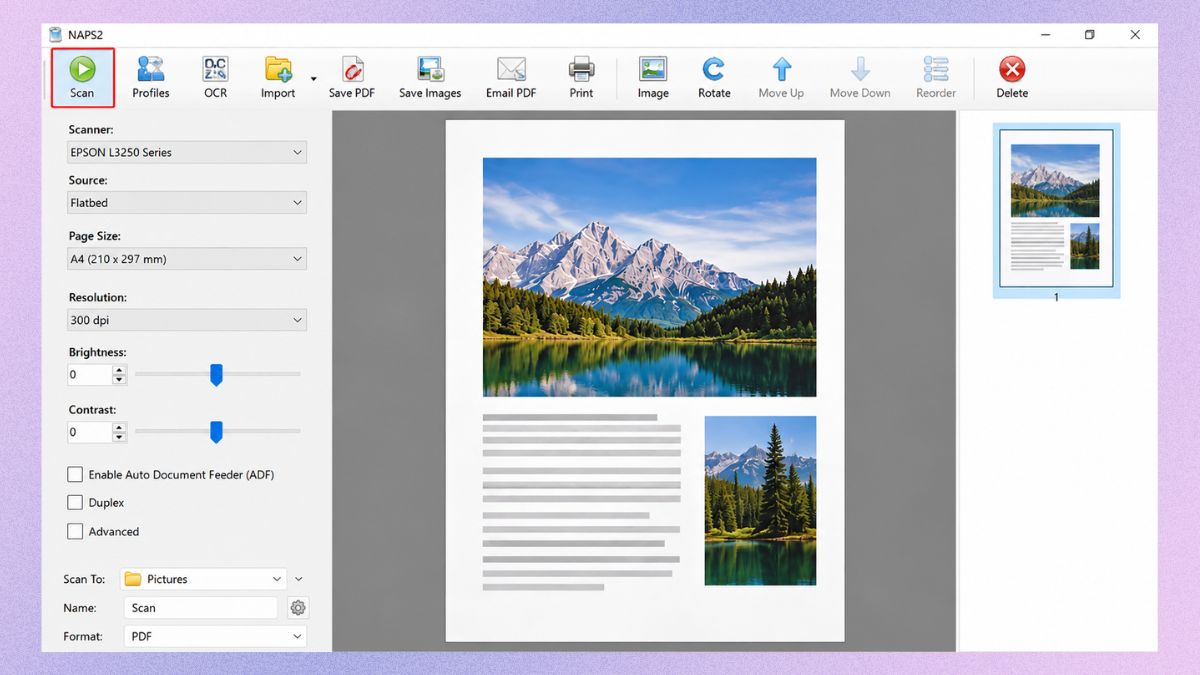
Task: Tick the Duplex checkbox
Action: 75,503
